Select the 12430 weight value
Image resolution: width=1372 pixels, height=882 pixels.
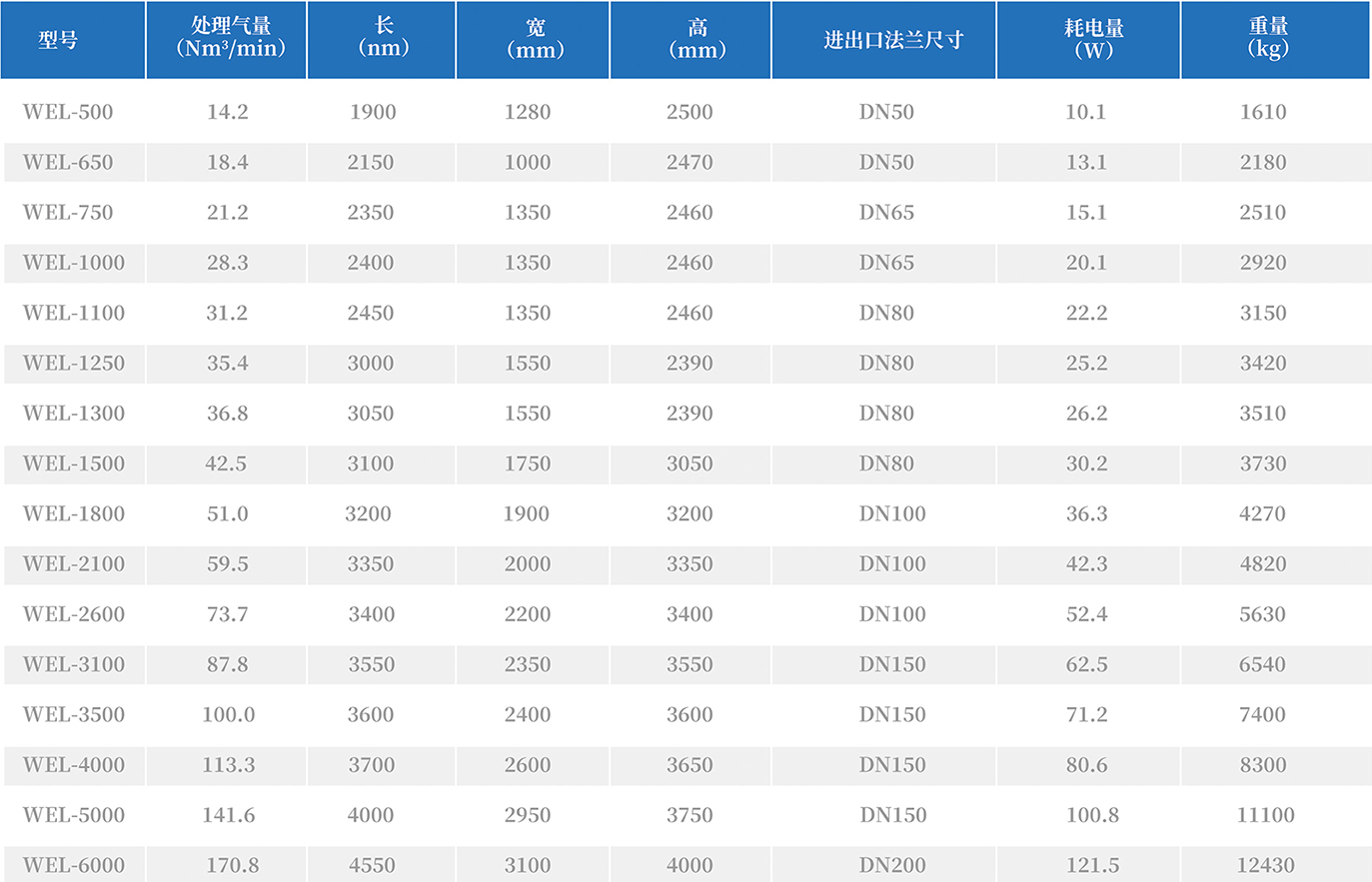1265,865
